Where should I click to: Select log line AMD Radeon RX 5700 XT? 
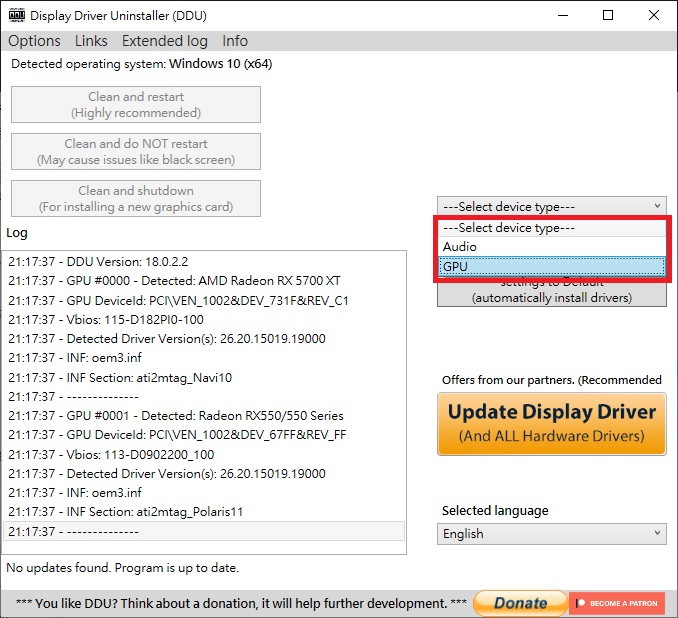pyautogui.click(x=204, y=281)
